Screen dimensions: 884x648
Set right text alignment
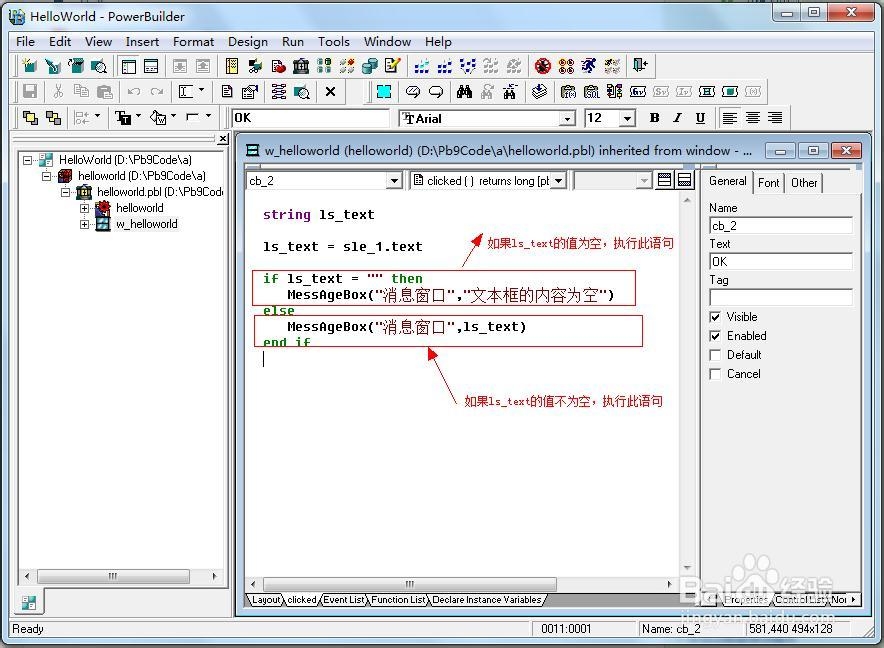coord(775,118)
